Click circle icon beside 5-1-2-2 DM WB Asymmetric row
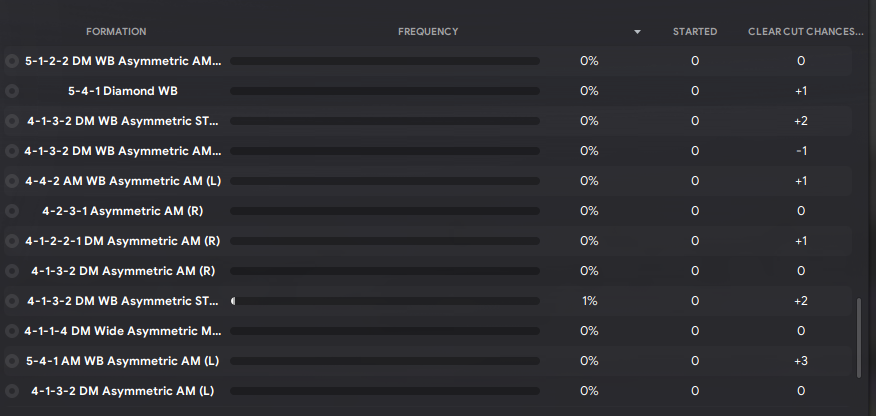 coord(12,61)
